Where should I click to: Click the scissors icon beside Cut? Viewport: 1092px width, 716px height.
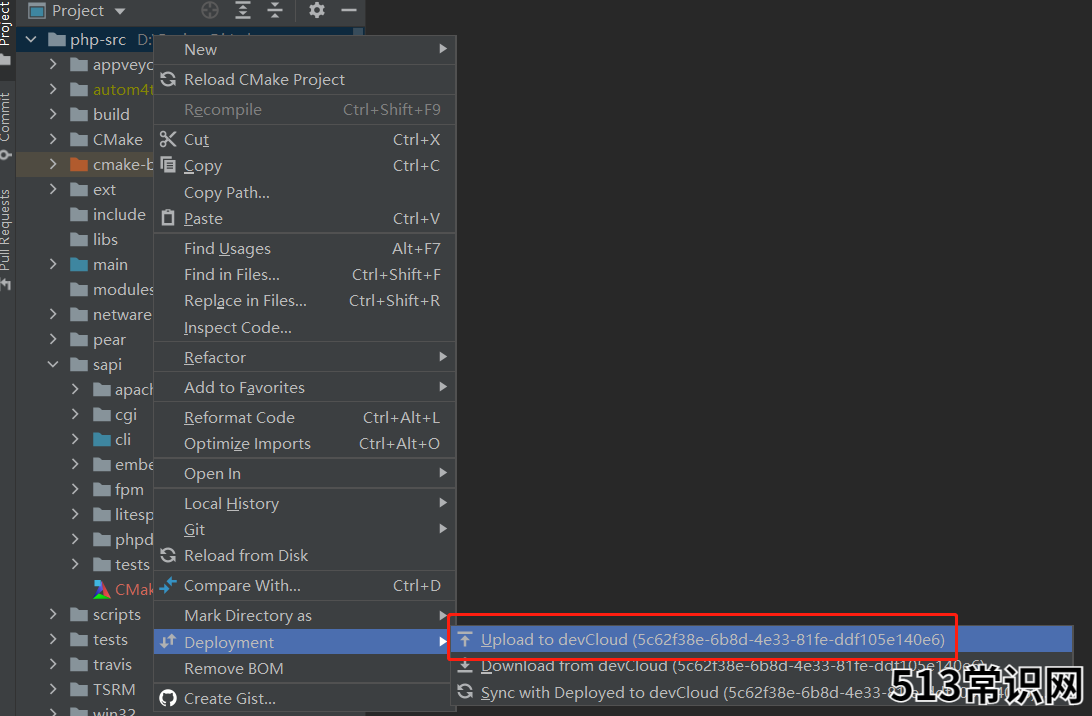pos(168,139)
